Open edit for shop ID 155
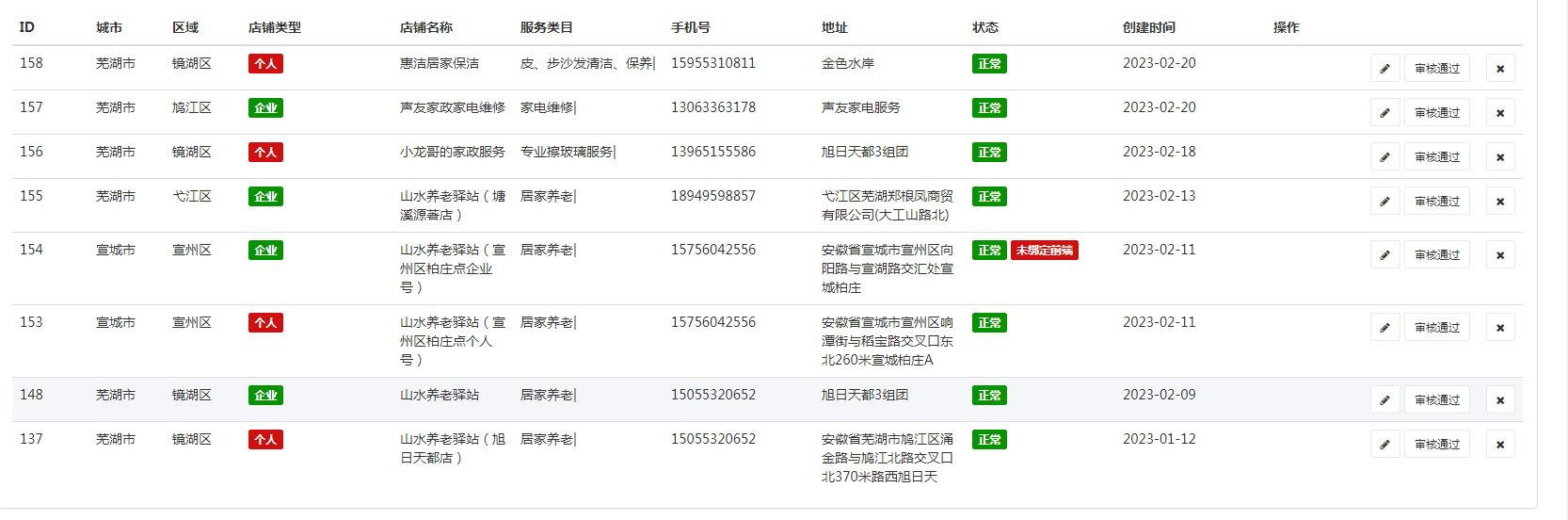This screenshot has width=1568, height=520. tap(1384, 202)
